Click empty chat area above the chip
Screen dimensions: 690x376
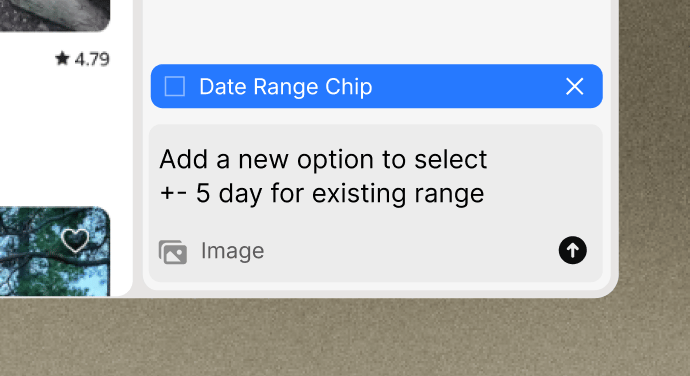[x=377, y=31]
